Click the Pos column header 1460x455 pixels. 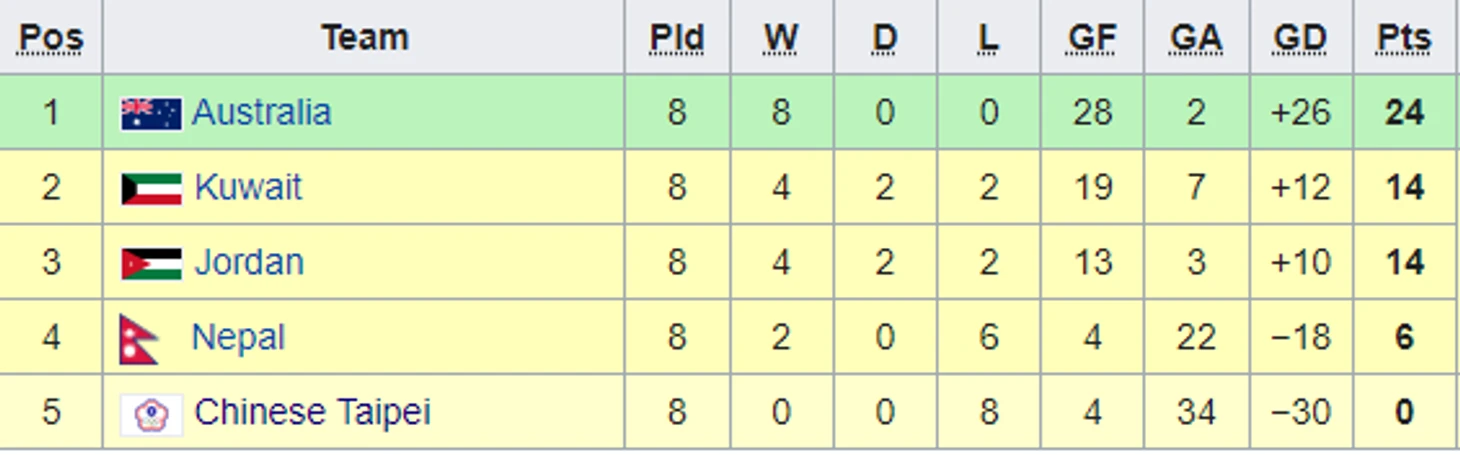pyautogui.click(x=51, y=38)
